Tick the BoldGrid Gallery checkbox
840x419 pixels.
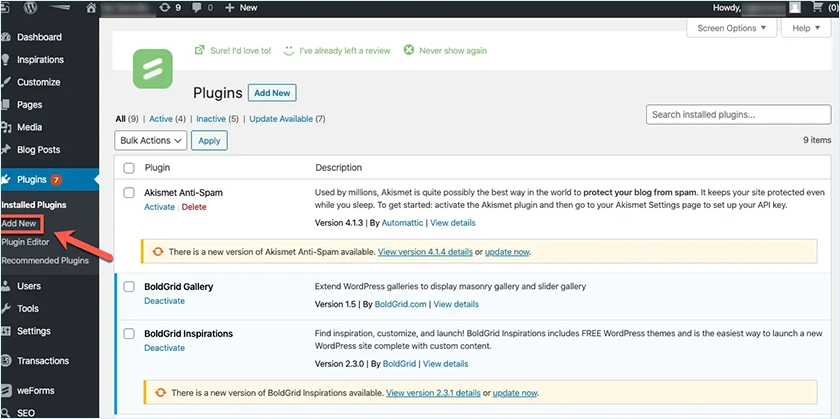(x=128, y=287)
